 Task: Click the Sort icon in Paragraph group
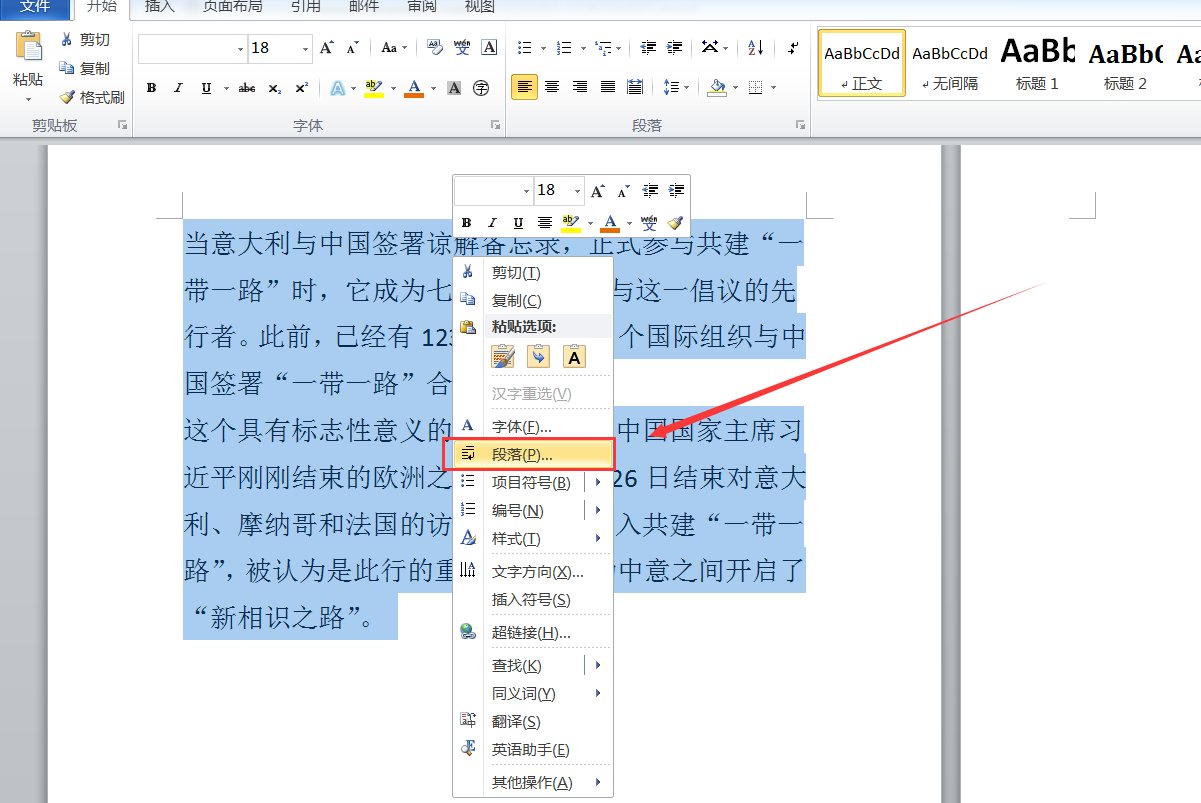pos(755,48)
